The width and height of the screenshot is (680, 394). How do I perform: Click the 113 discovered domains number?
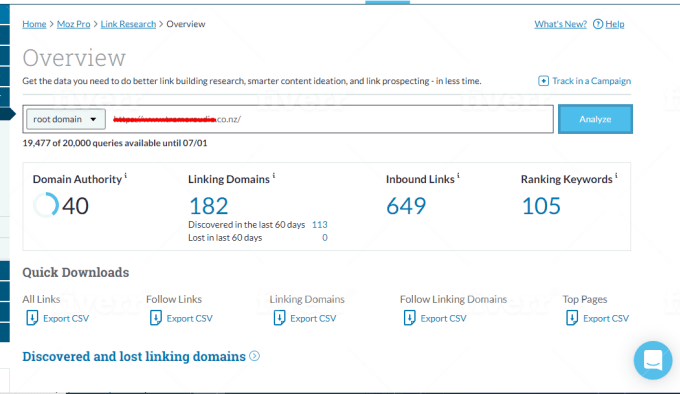pyautogui.click(x=320, y=225)
